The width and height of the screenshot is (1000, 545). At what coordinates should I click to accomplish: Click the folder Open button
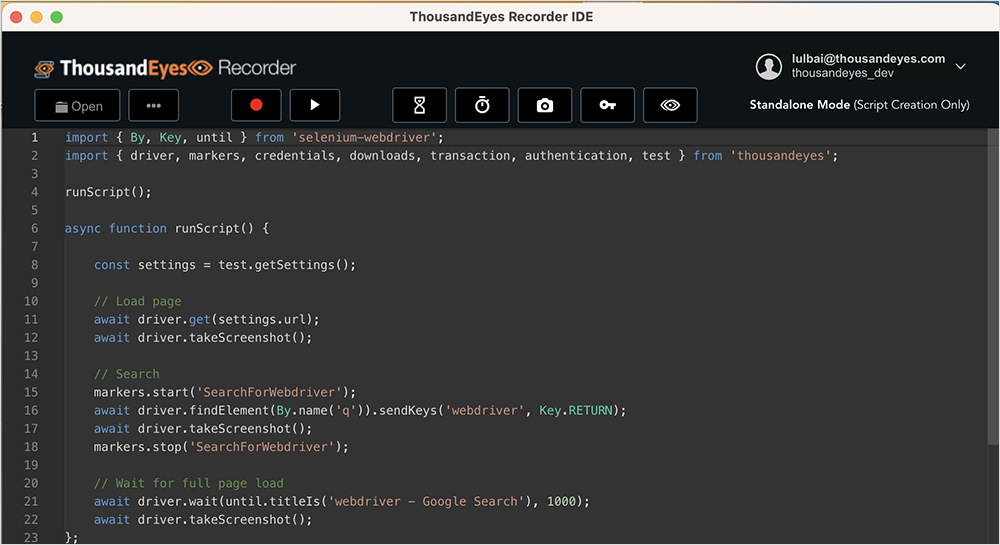click(x=78, y=106)
